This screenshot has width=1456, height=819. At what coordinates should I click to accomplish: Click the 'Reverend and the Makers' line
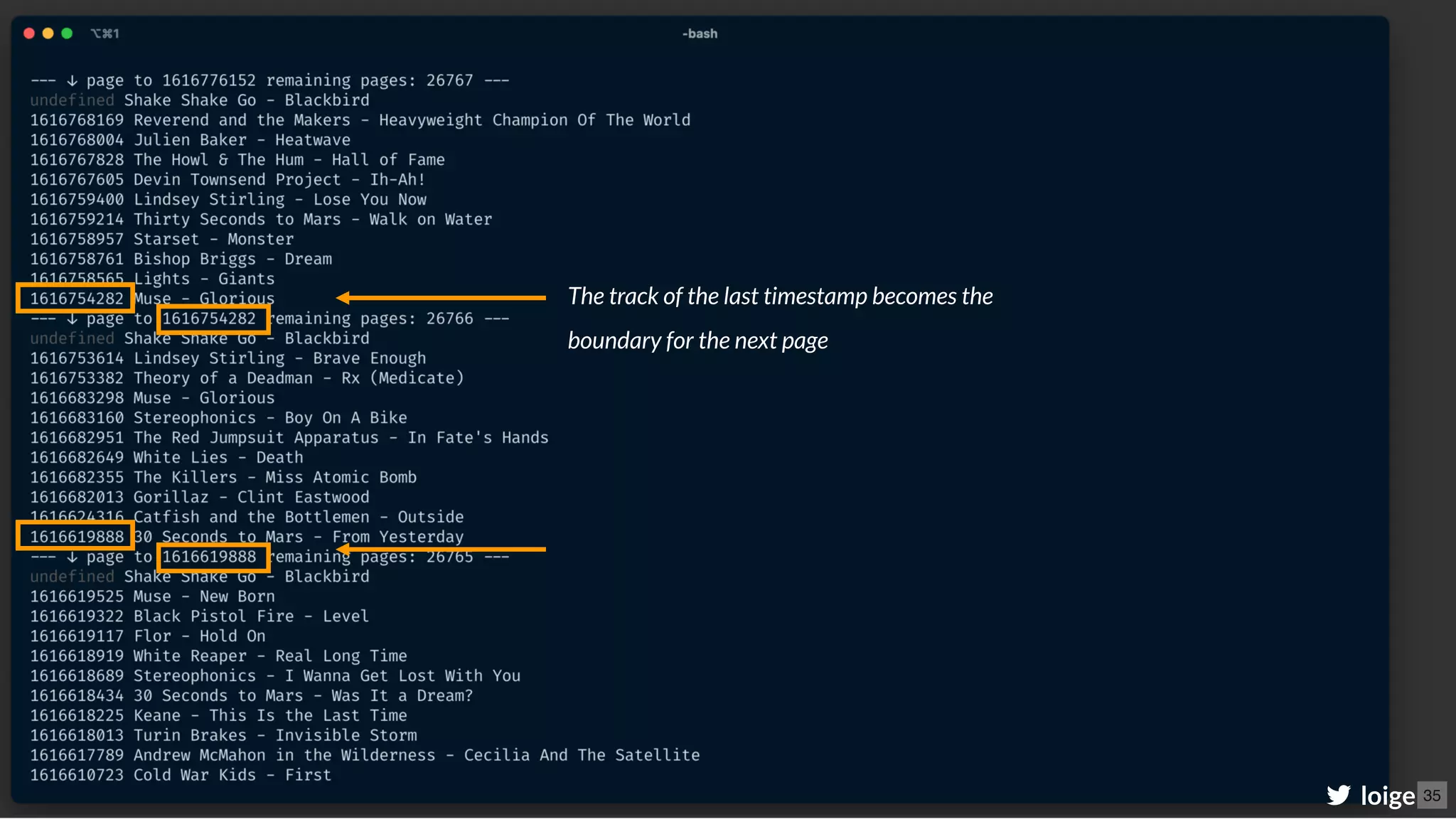coord(360,120)
